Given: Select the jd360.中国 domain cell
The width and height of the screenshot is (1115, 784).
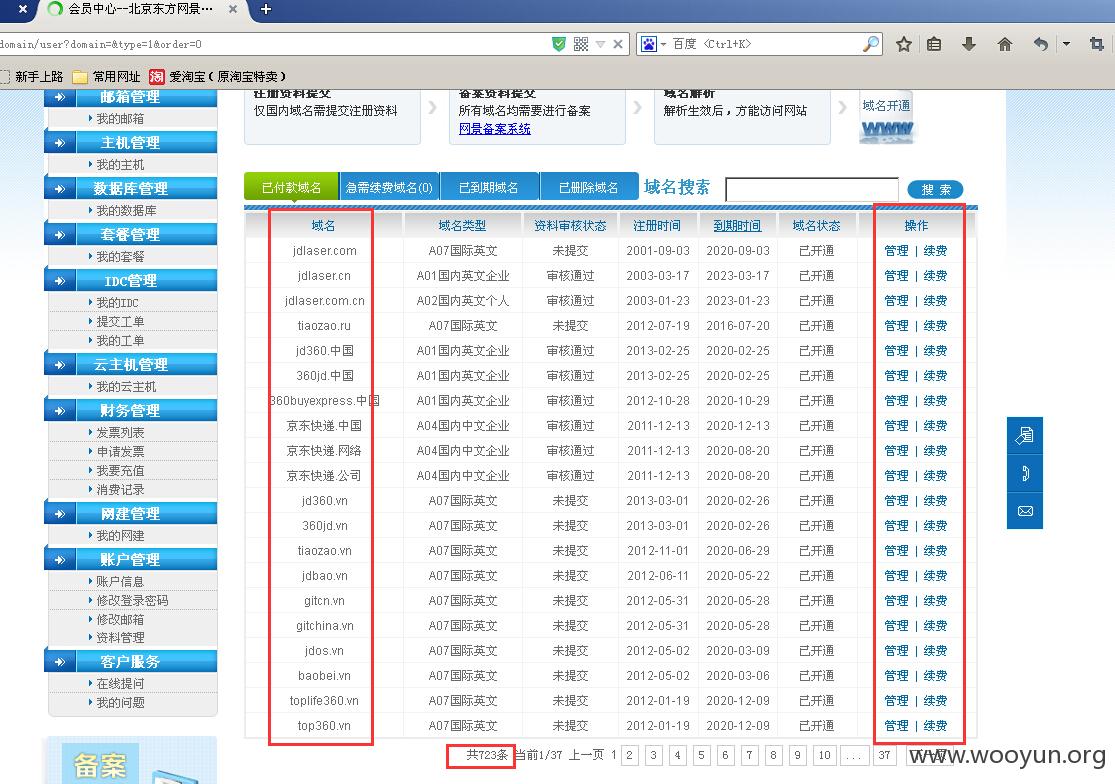Looking at the screenshot, I should point(324,351).
